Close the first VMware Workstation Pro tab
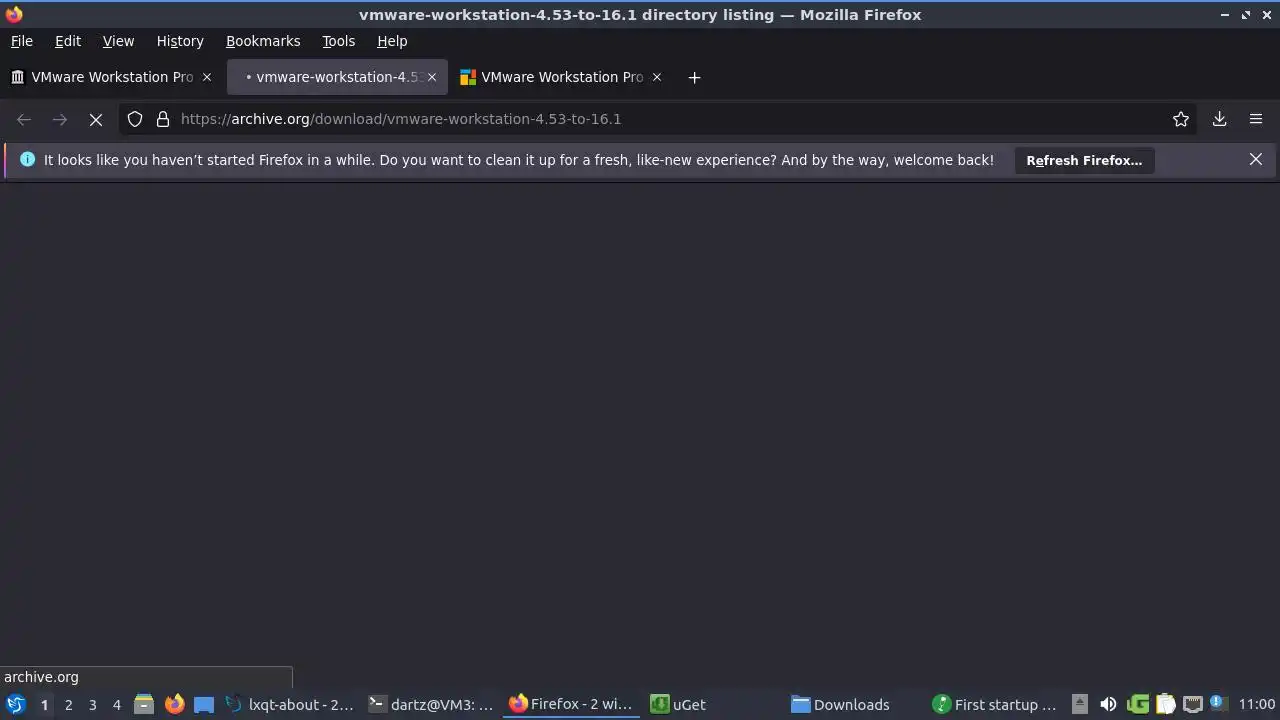The width and height of the screenshot is (1280, 720). tap(207, 77)
